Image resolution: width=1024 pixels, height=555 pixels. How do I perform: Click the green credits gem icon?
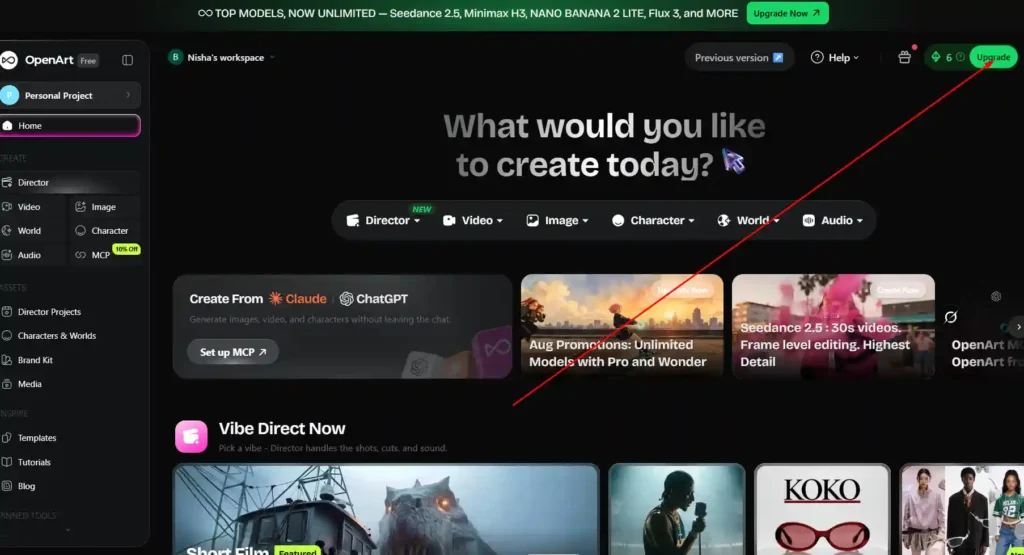click(935, 57)
